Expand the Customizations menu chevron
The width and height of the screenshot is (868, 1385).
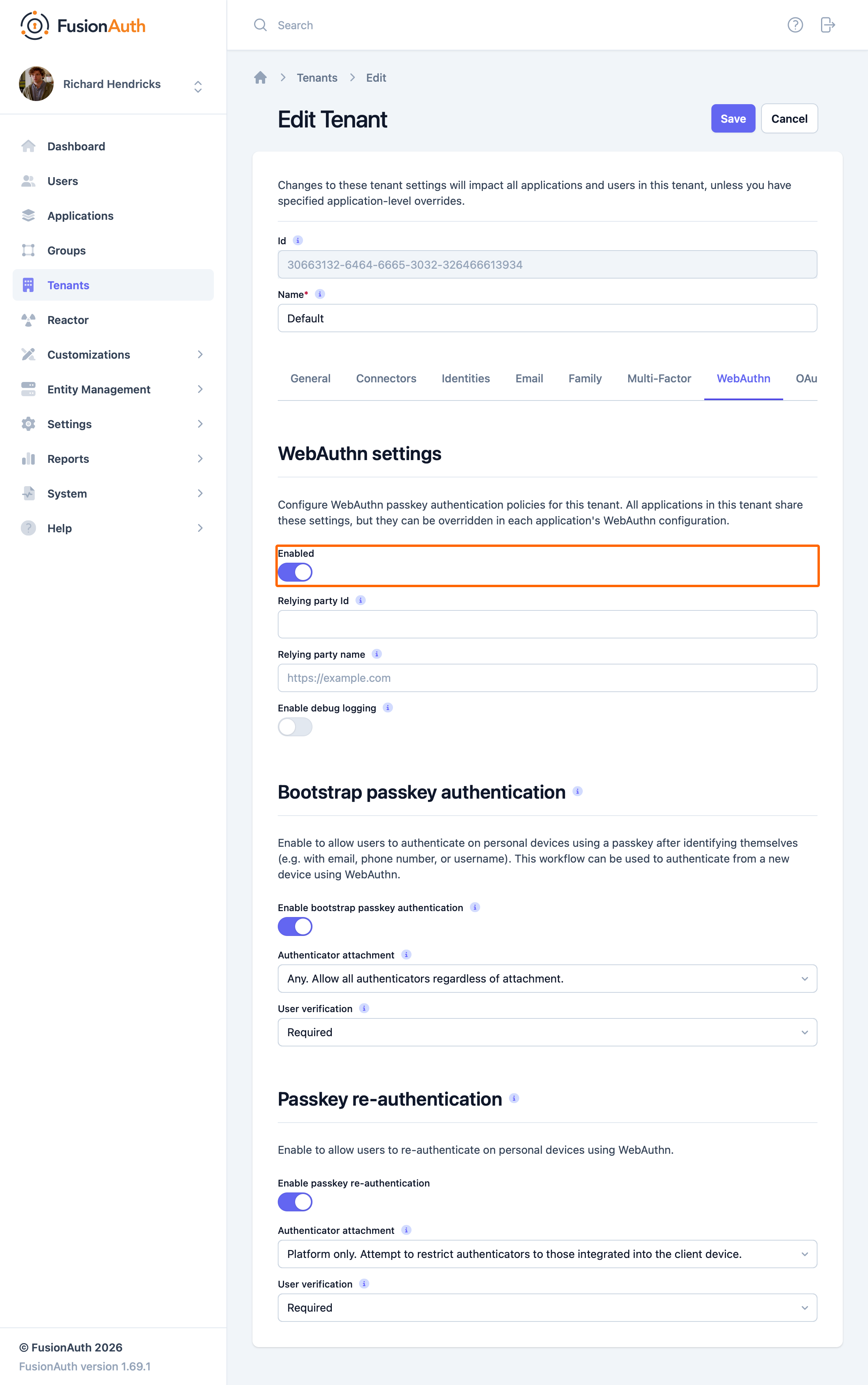200,354
